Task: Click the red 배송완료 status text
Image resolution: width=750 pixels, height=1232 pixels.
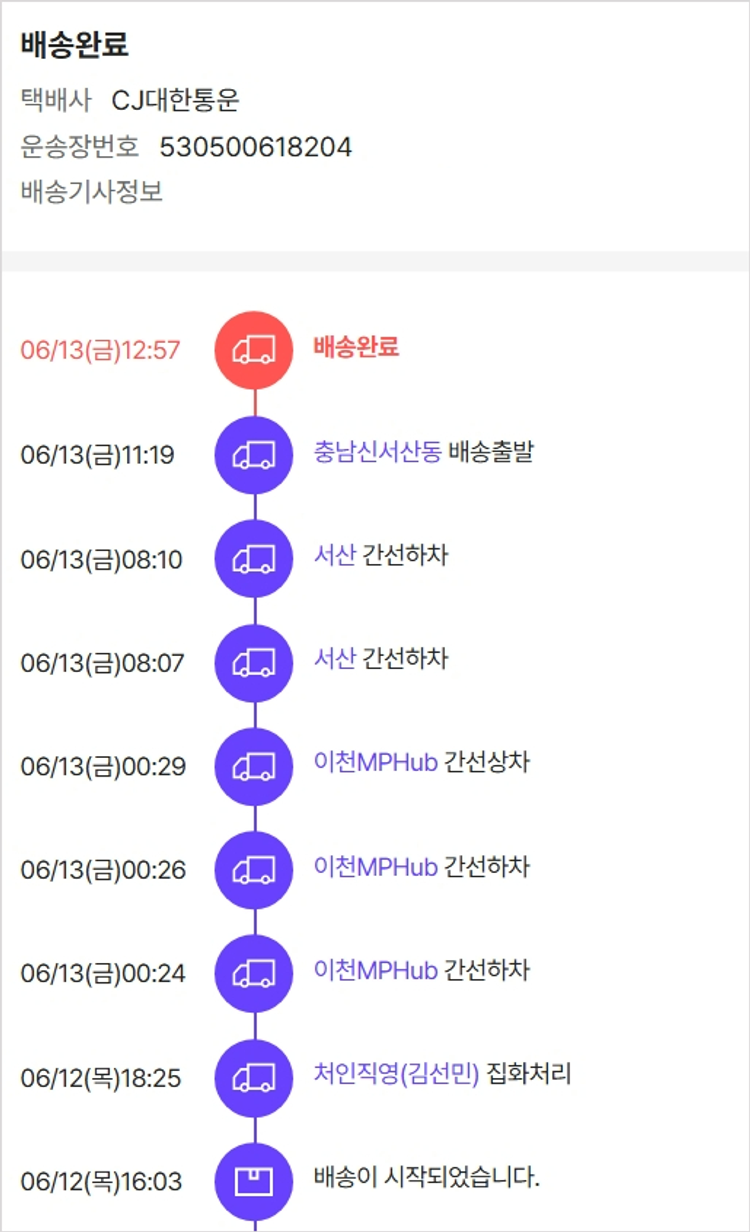Action: (x=356, y=347)
